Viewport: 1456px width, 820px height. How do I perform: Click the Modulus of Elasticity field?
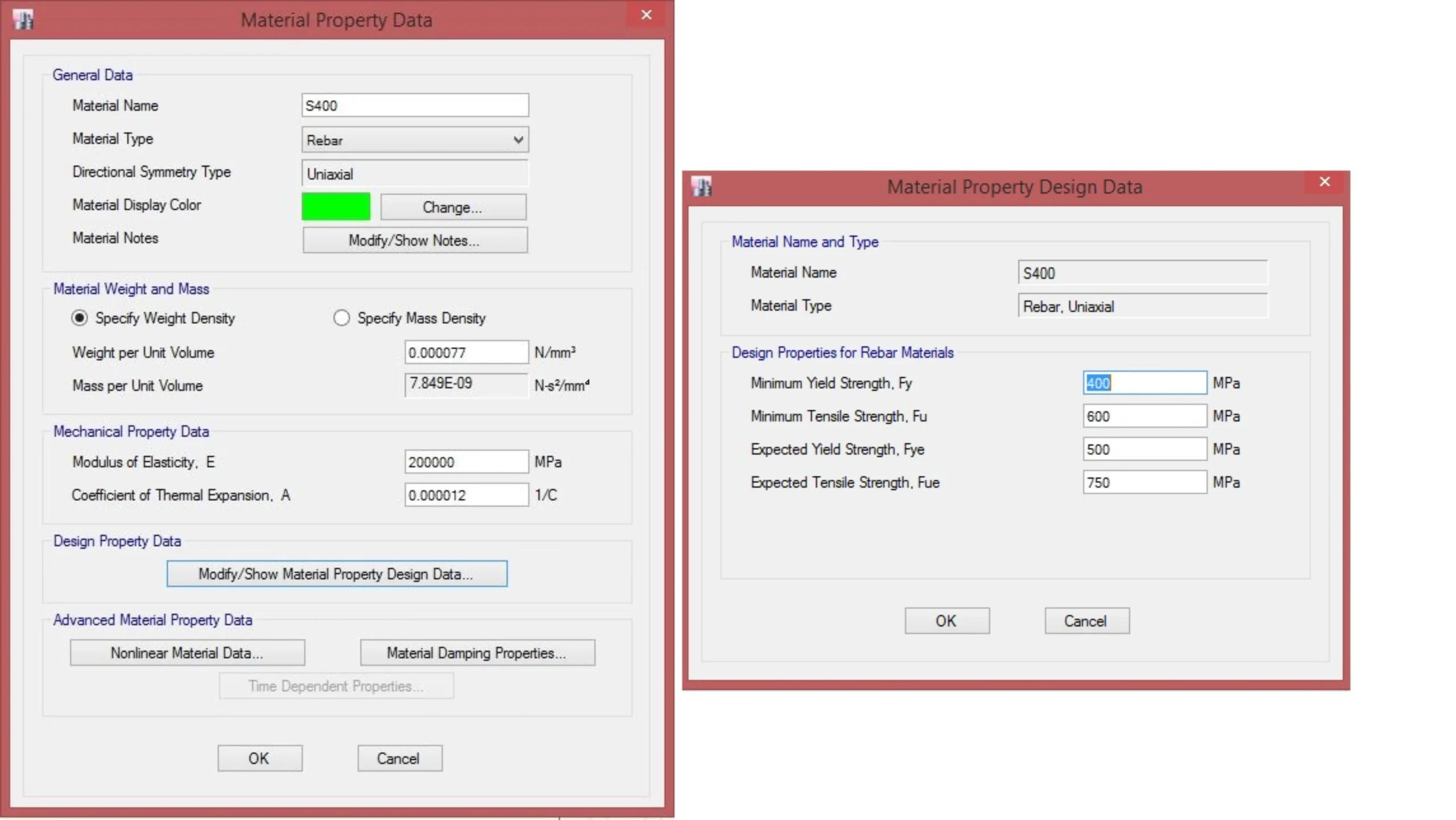pos(466,461)
